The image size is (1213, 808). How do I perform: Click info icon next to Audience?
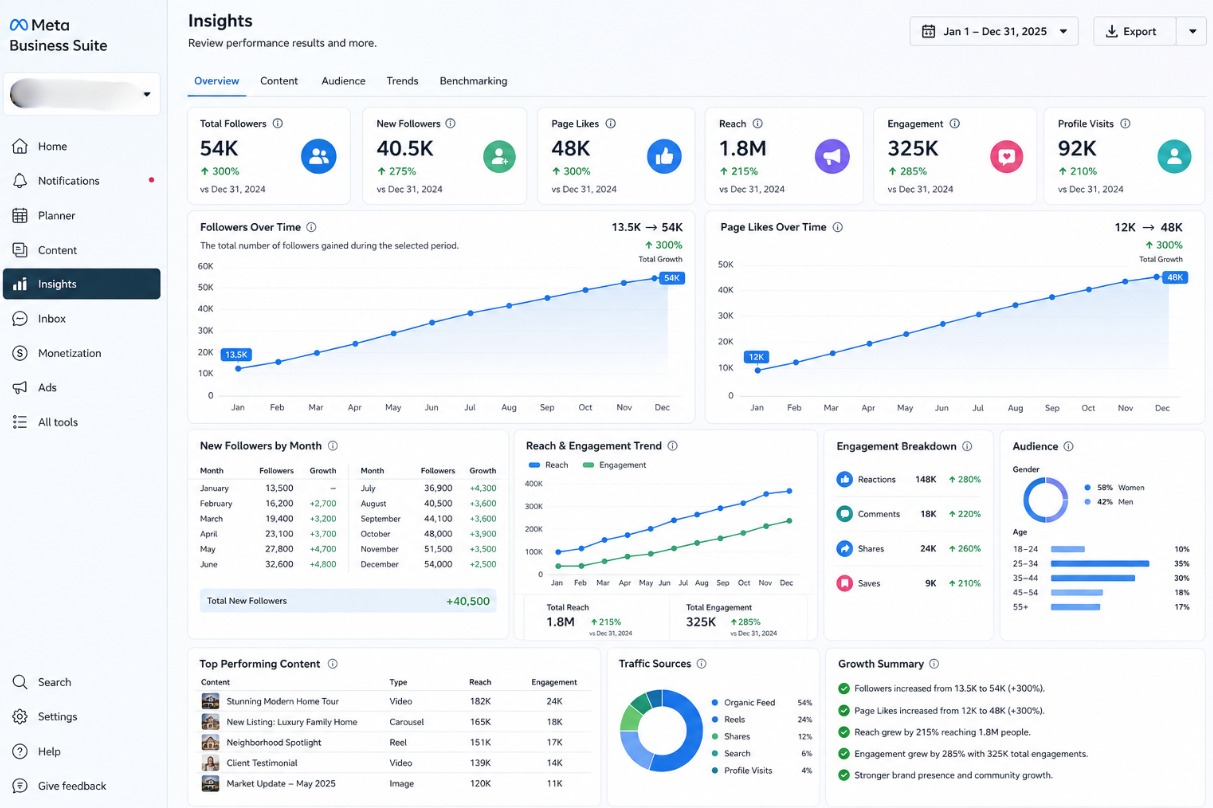point(1069,446)
